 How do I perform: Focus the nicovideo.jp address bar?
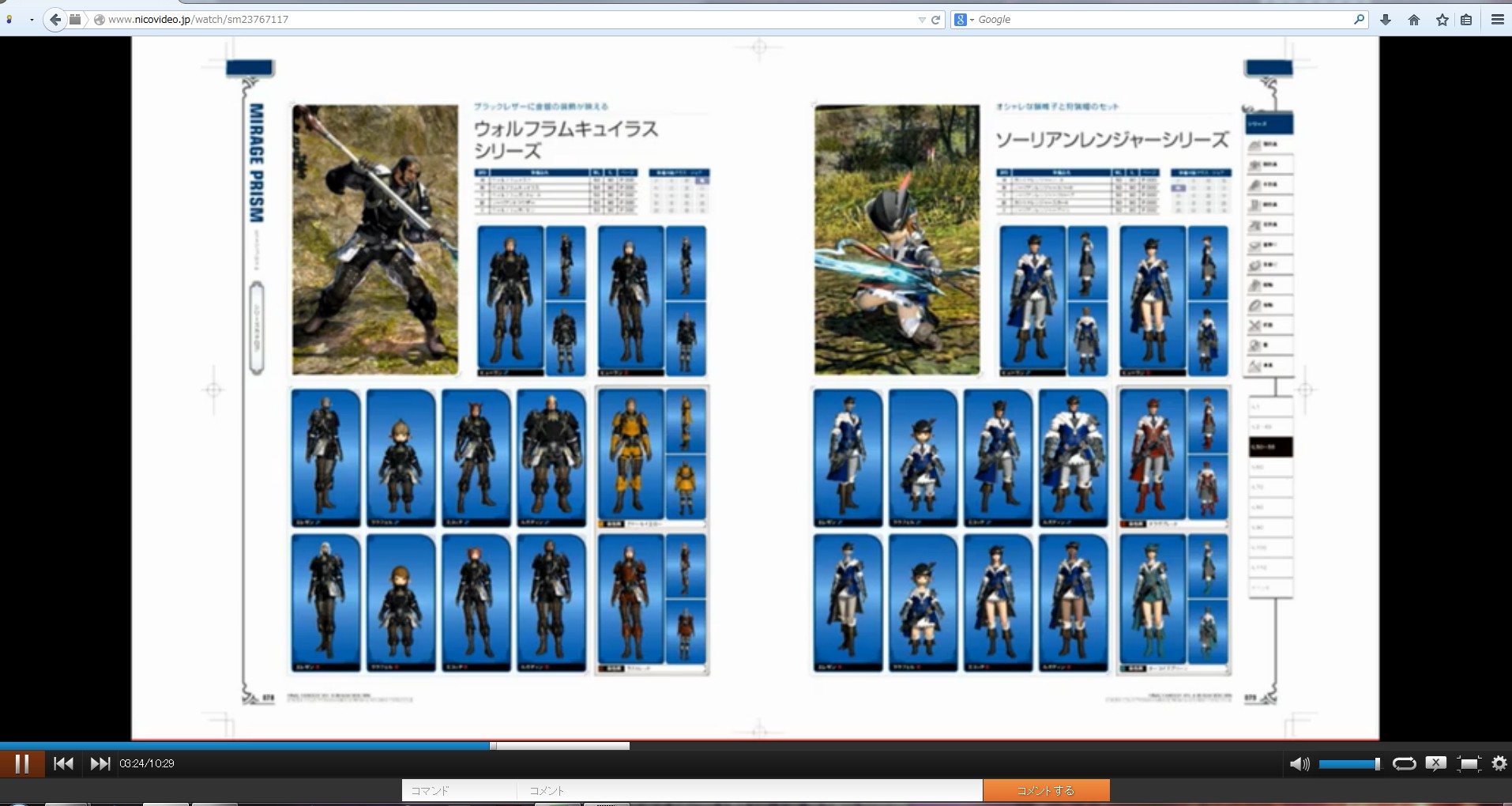tap(506, 20)
